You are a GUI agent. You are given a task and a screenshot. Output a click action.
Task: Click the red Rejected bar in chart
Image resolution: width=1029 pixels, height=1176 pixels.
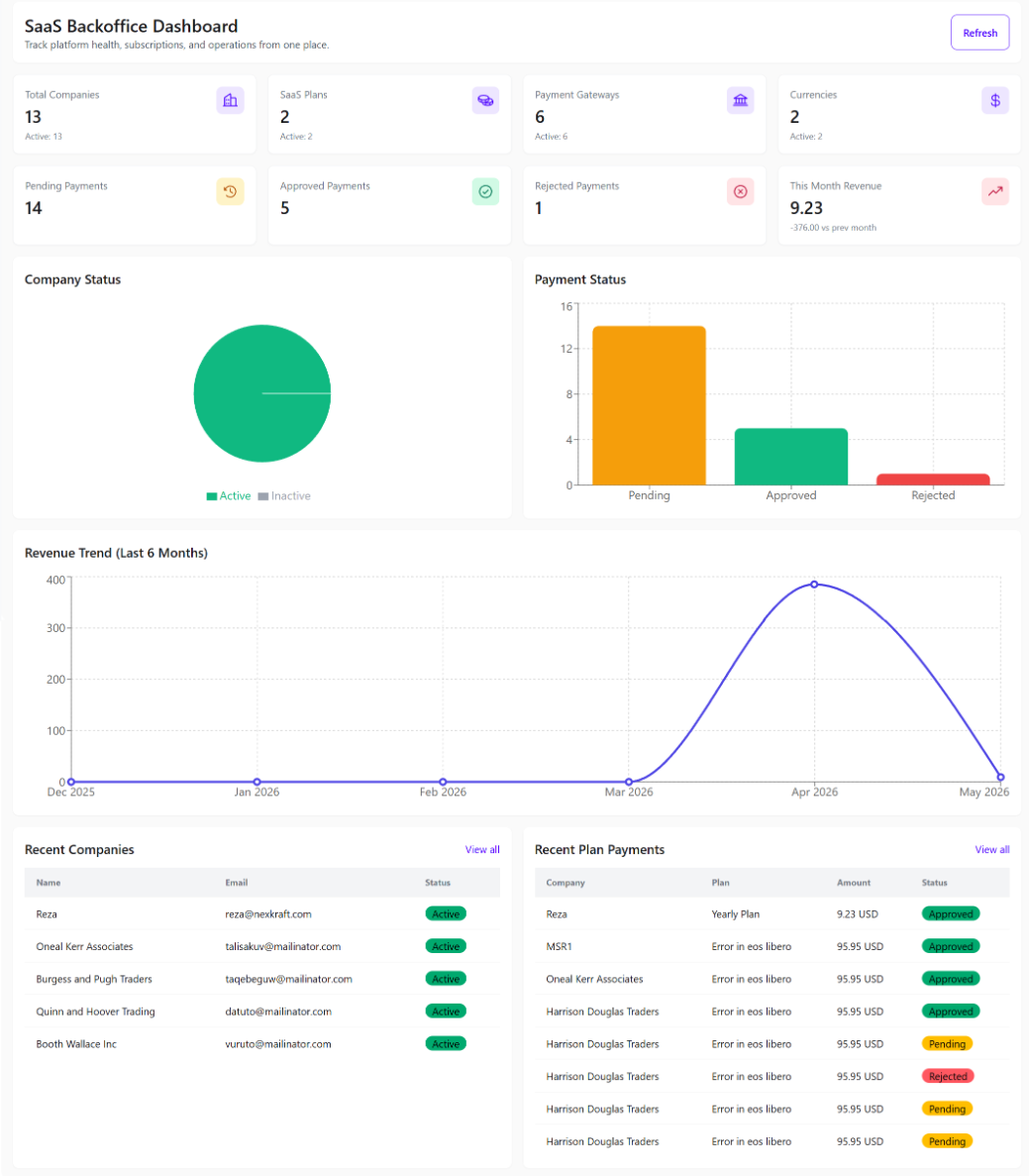click(x=933, y=480)
